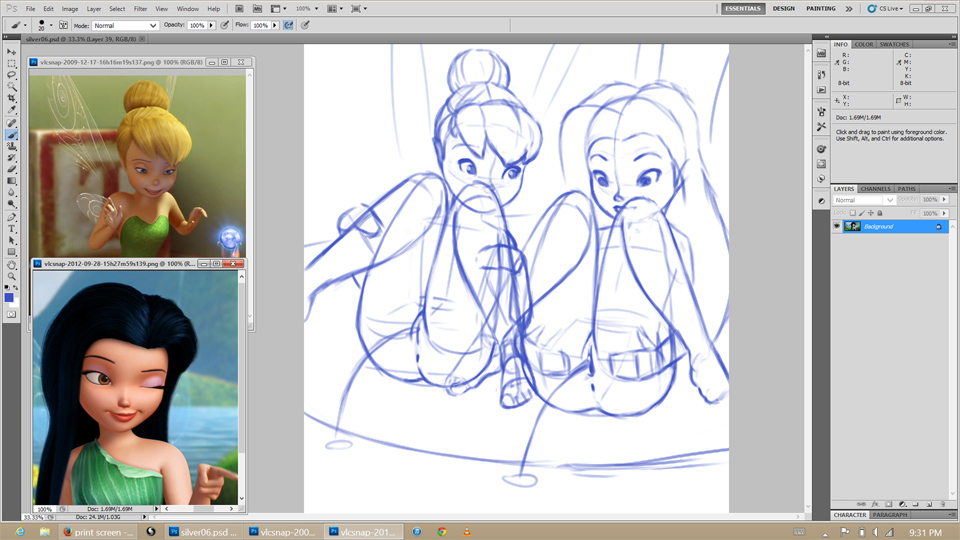The height and width of the screenshot is (540, 960).
Task: Switch to the Color tab
Action: (x=864, y=44)
